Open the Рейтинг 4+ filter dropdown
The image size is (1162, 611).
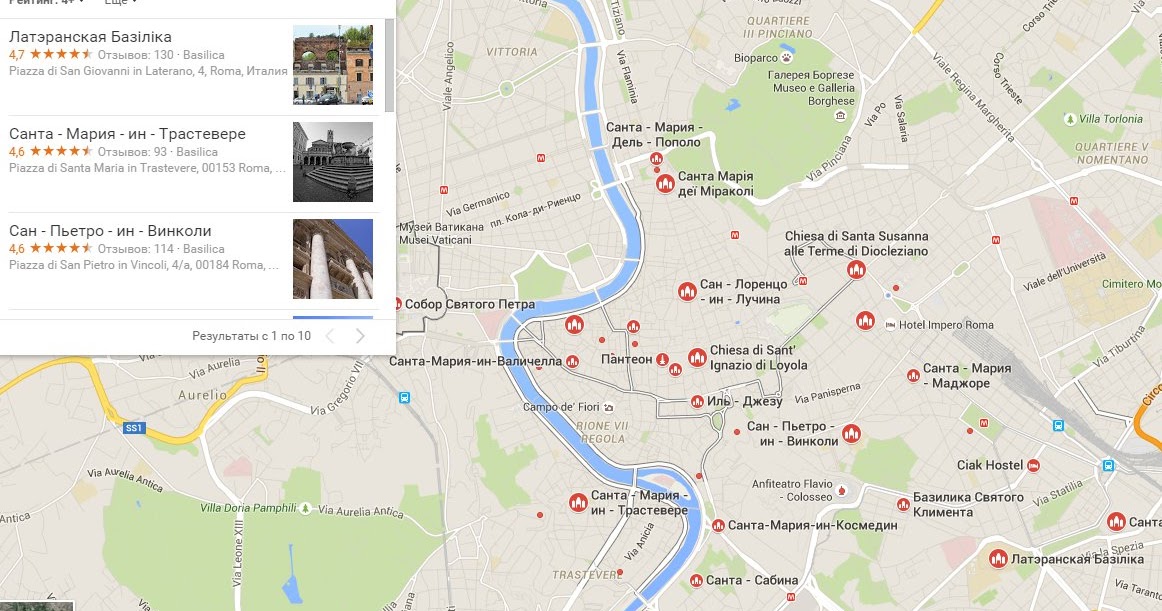tap(46, 2)
